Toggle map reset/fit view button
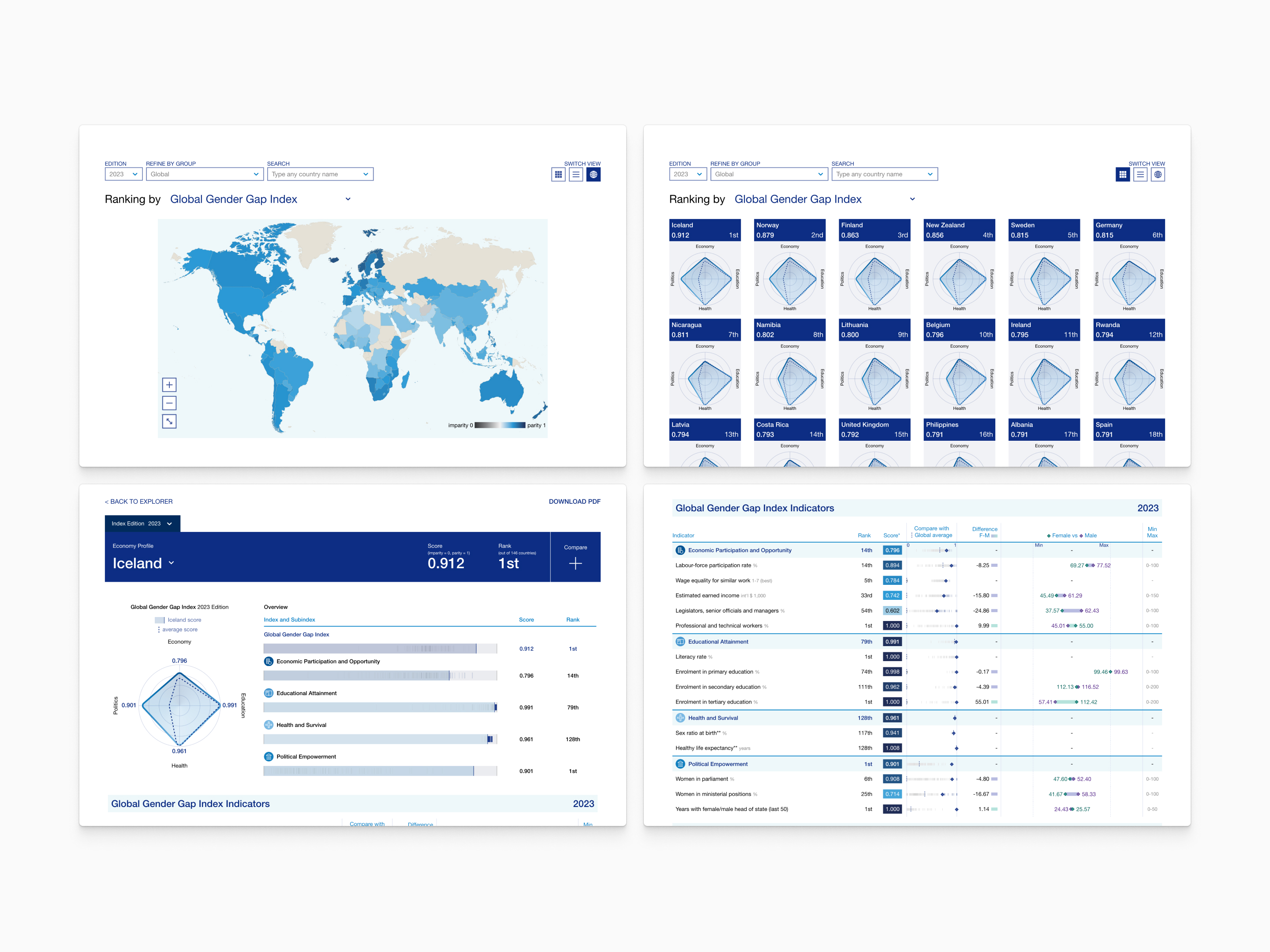 [x=169, y=421]
